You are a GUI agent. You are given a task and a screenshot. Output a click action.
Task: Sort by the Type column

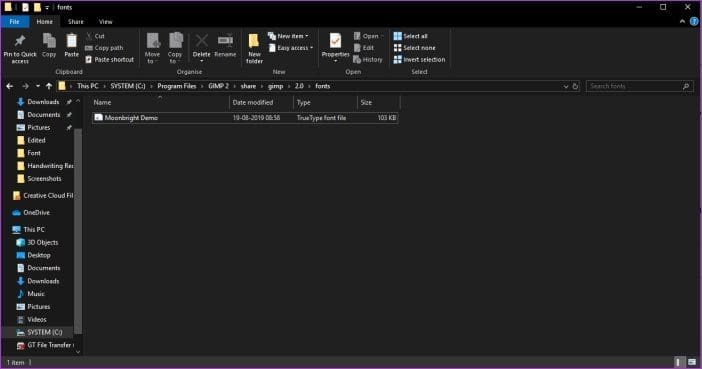pyautogui.click(x=325, y=102)
